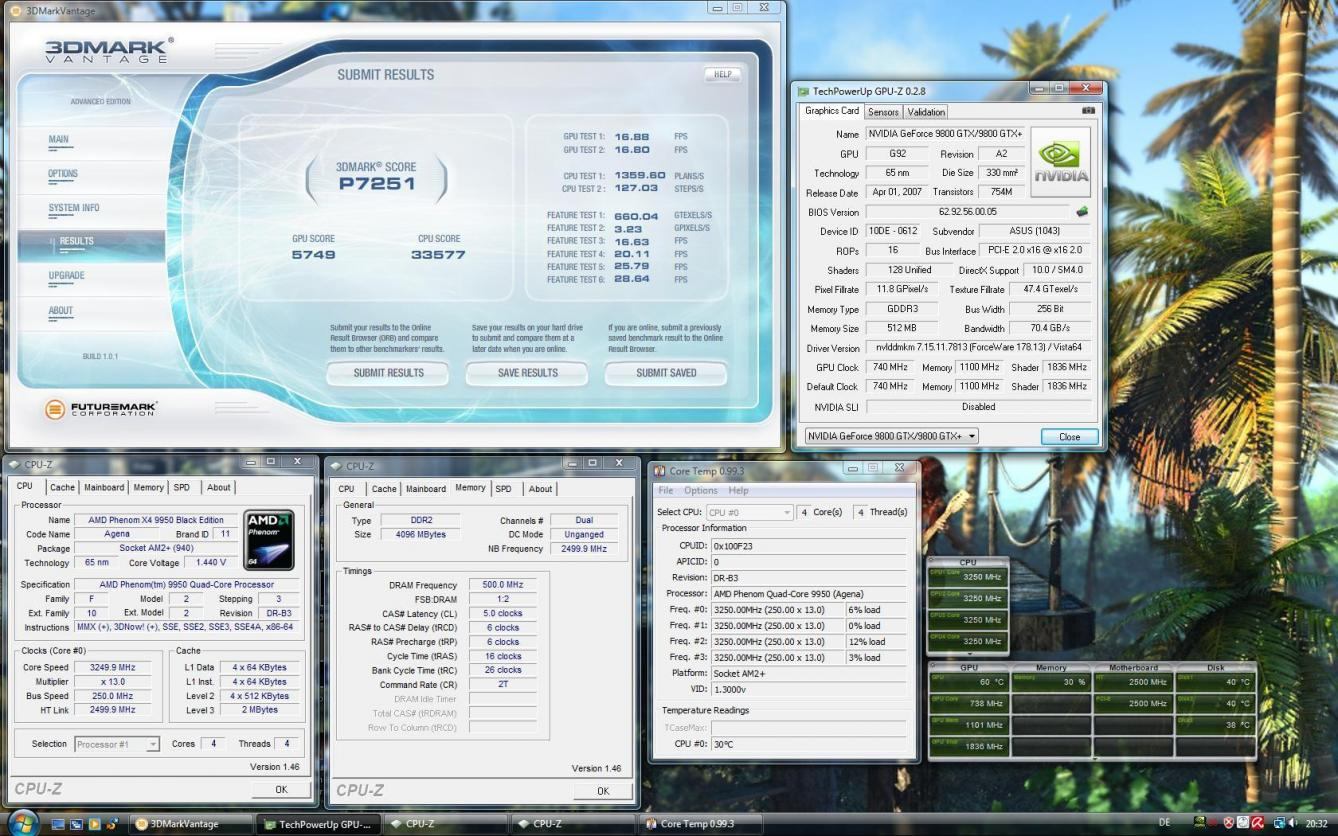Click the 3DMark Vantage logo

point(109,51)
